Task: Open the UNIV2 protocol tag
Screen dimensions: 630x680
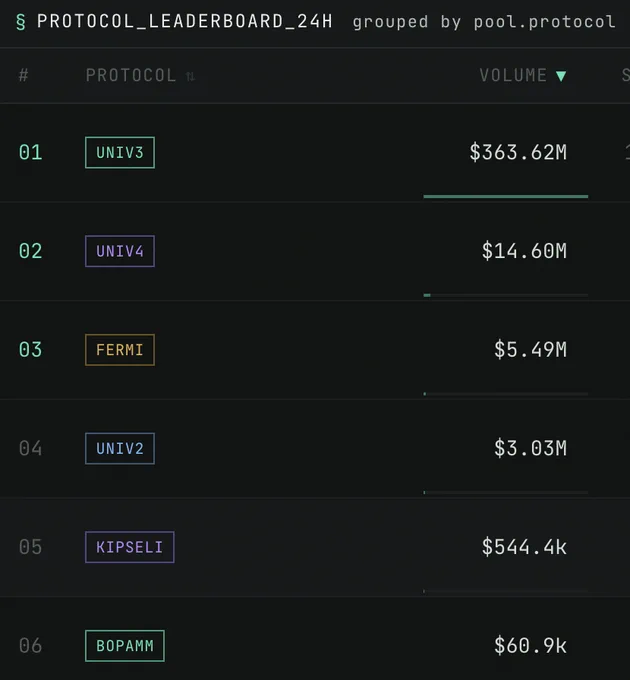Action: point(120,448)
